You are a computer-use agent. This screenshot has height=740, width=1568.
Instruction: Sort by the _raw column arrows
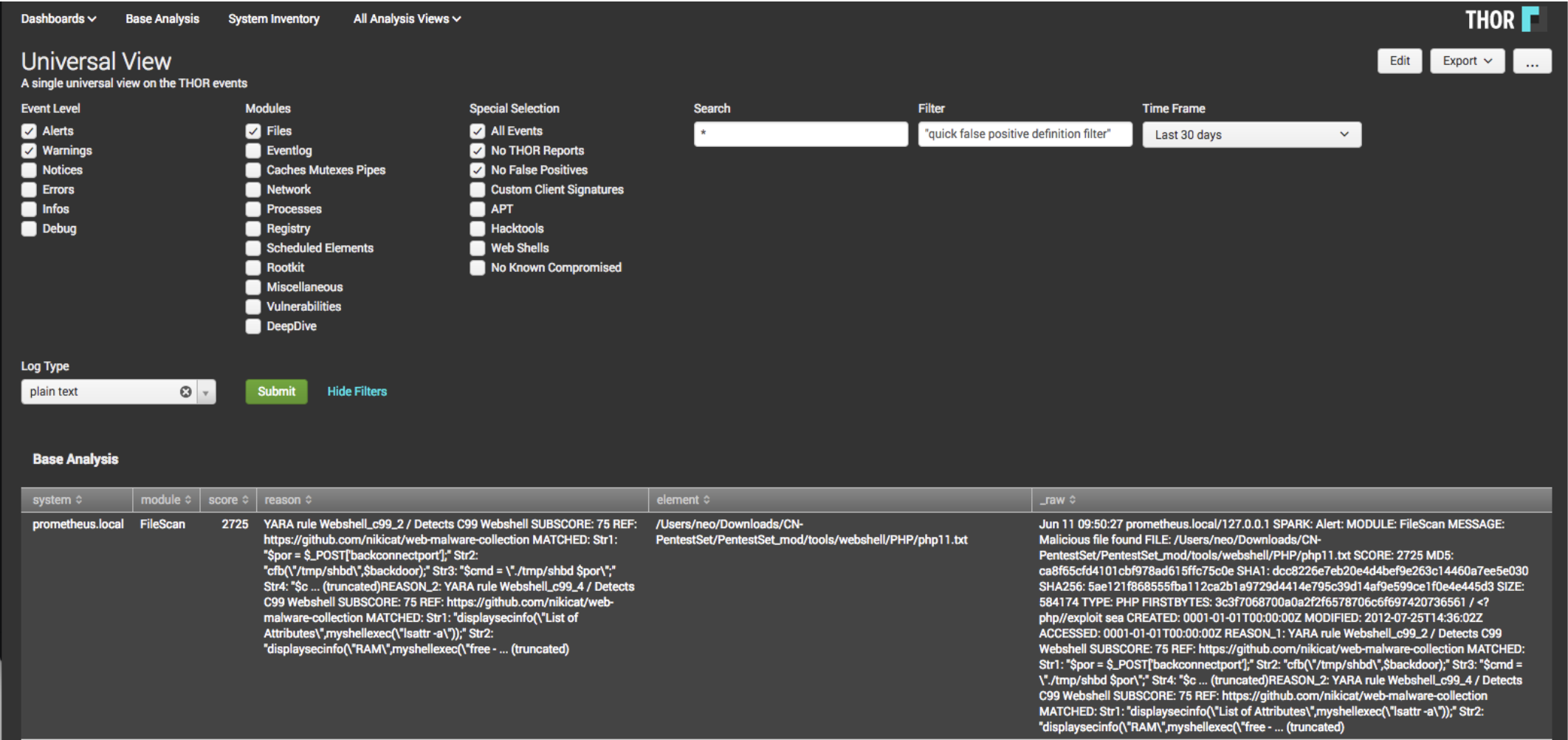point(1072,500)
